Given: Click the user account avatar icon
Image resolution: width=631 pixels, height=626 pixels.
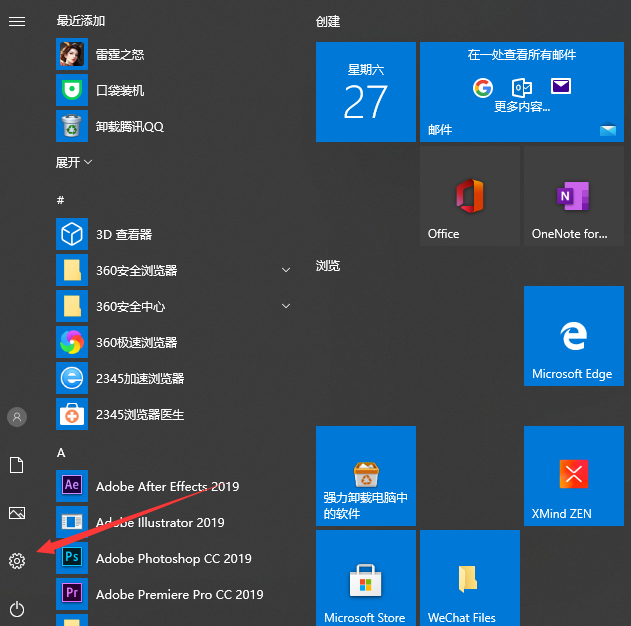Looking at the screenshot, I should pyautogui.click(x=17, y=417).
